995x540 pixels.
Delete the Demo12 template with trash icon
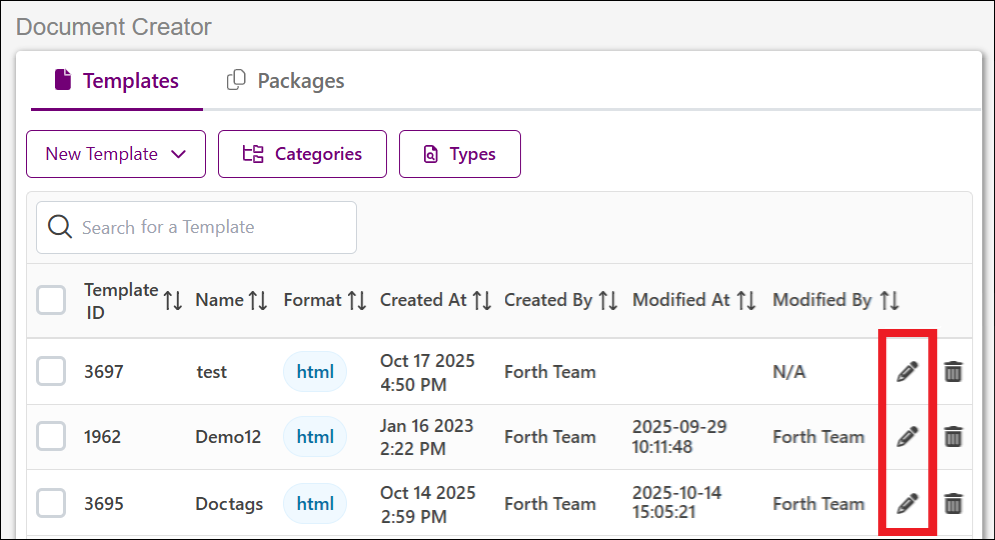pos(953,437)
